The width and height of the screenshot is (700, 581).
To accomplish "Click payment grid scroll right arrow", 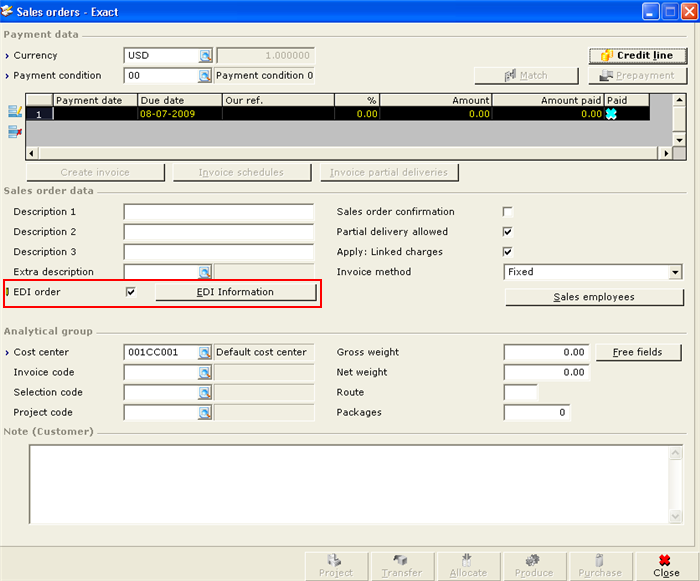I will (666, 153).
